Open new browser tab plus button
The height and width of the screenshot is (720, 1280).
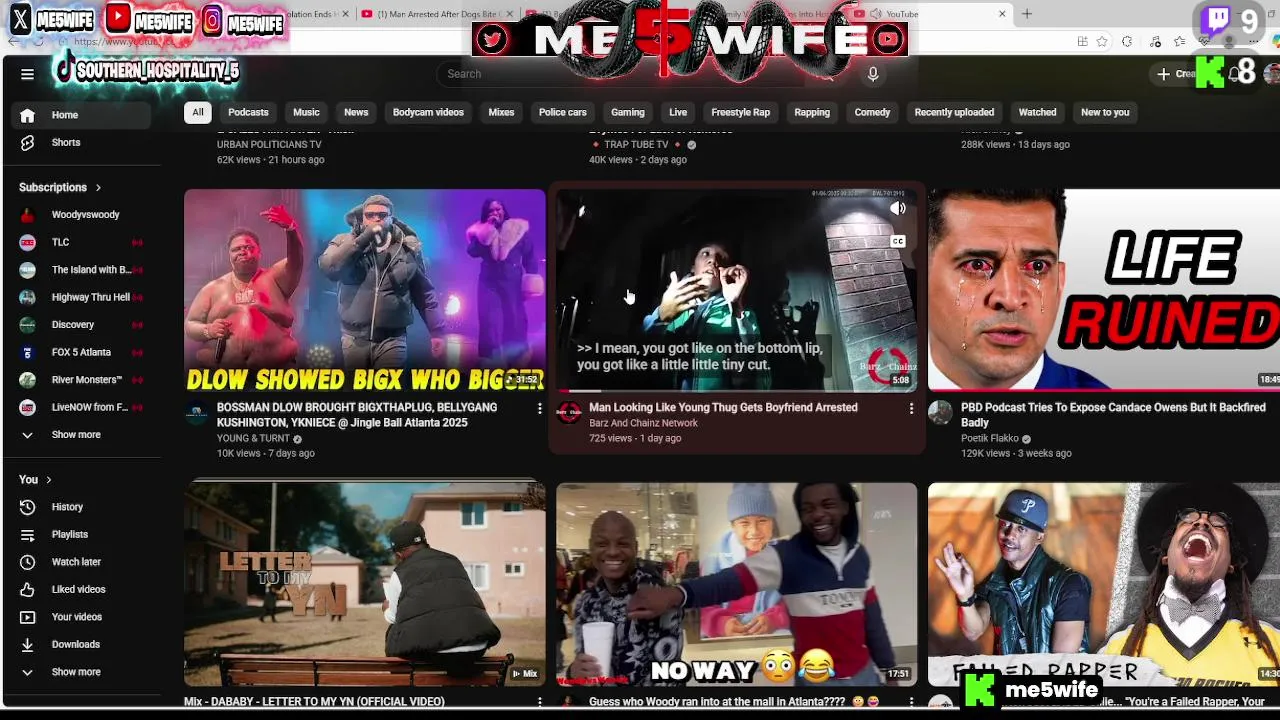(x=1026, y=14)
